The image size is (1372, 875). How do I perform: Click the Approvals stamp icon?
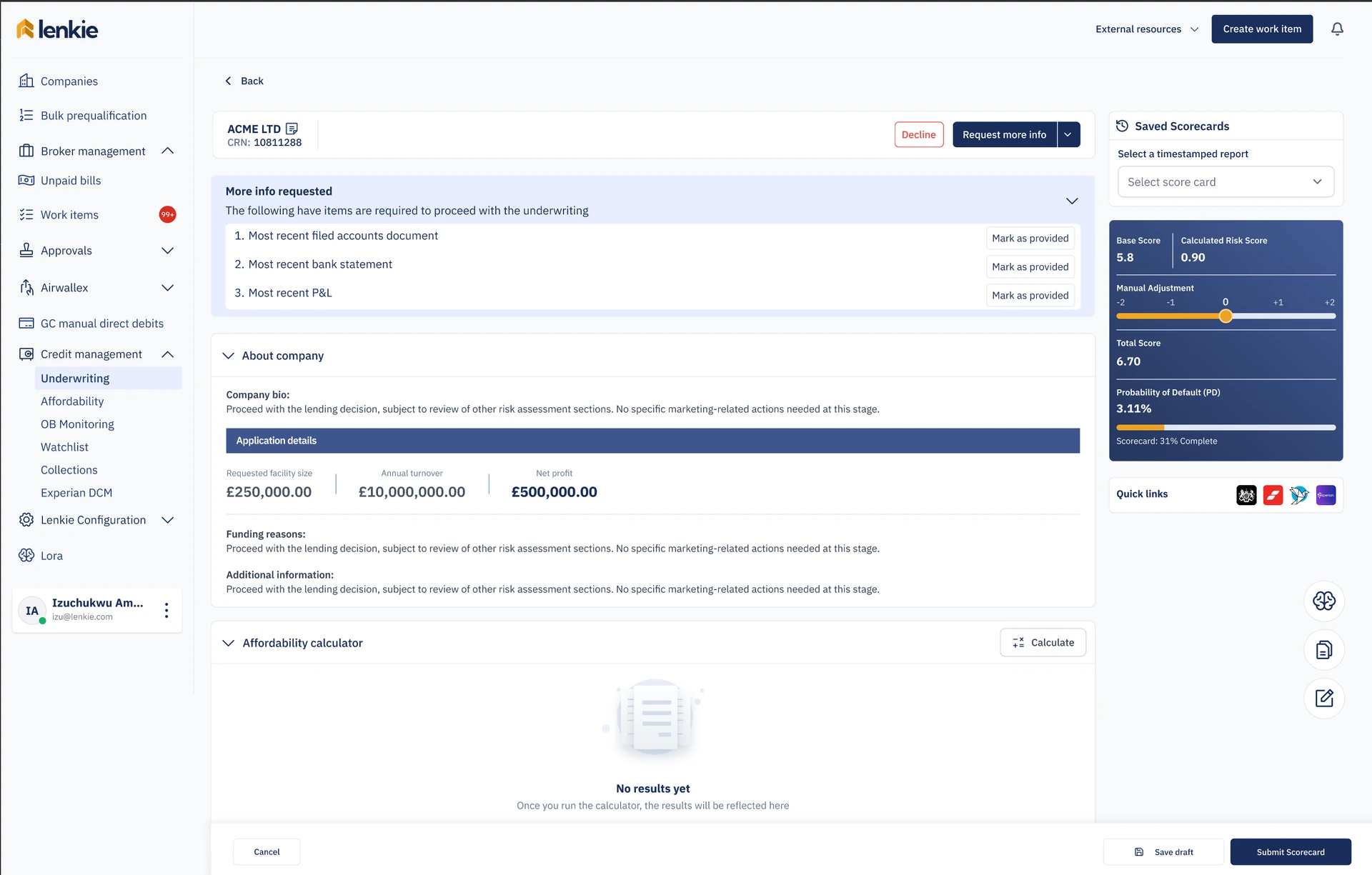[x=26, y=250]
